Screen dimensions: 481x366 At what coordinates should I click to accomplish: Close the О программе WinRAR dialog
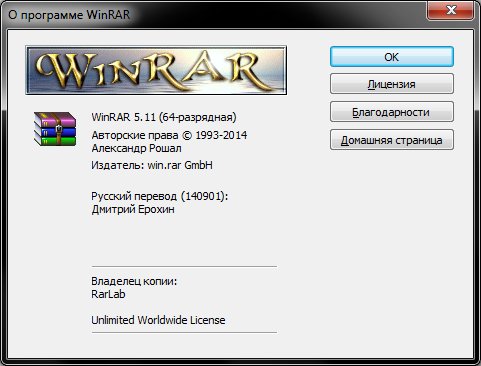click(x=451, y=10)
